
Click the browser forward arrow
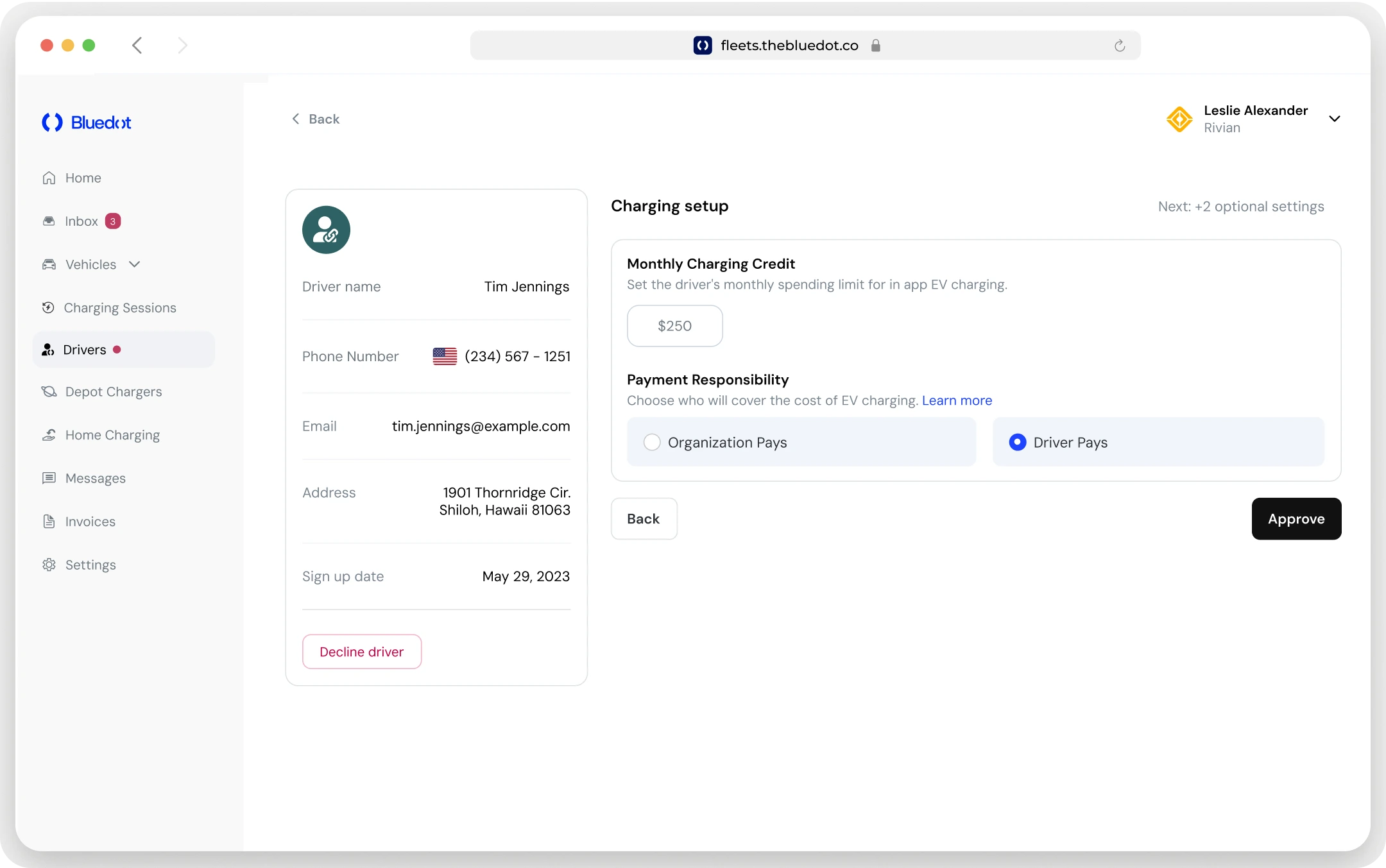pos(183,45)
